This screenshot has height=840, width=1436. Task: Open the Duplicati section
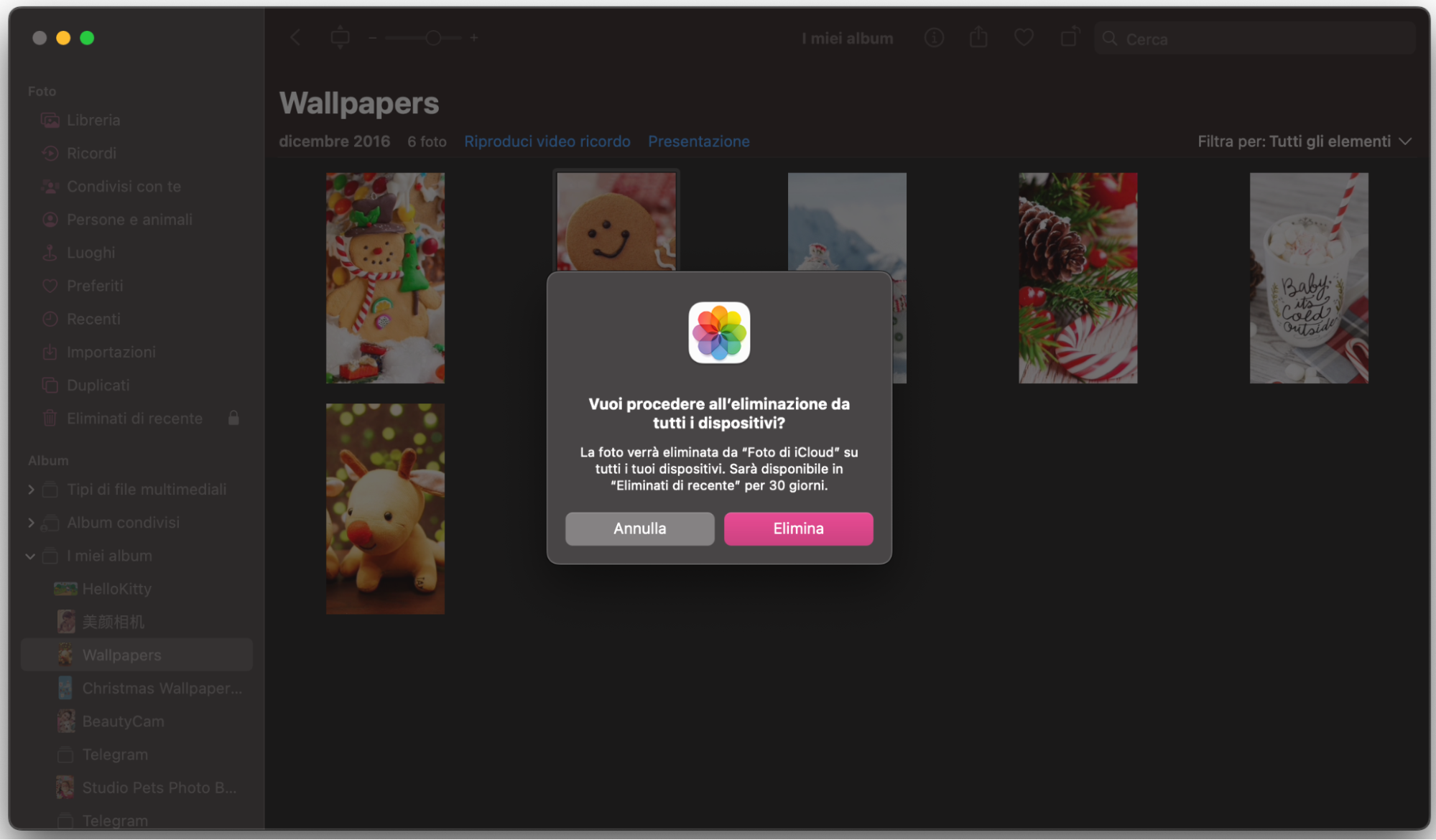(97, 385)
